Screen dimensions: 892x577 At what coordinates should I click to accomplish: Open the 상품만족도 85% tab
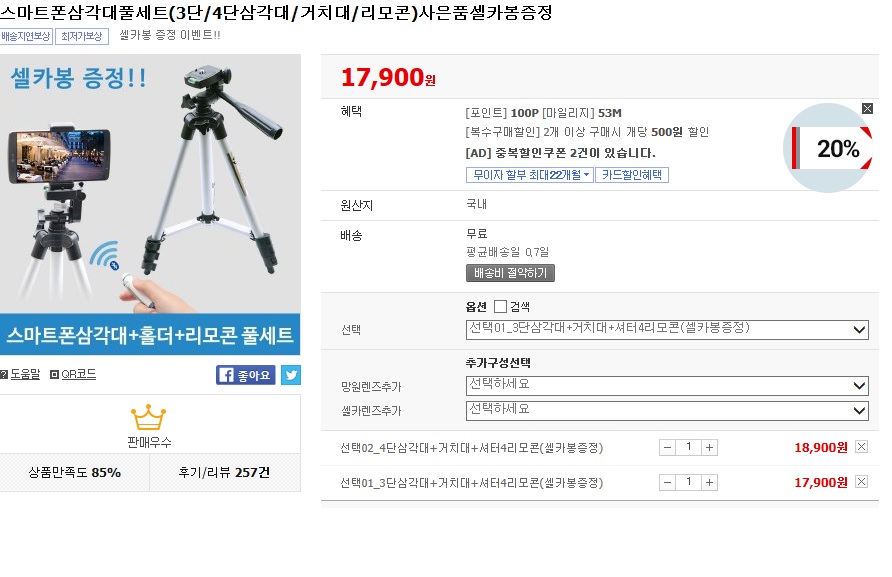coord(75,472)
